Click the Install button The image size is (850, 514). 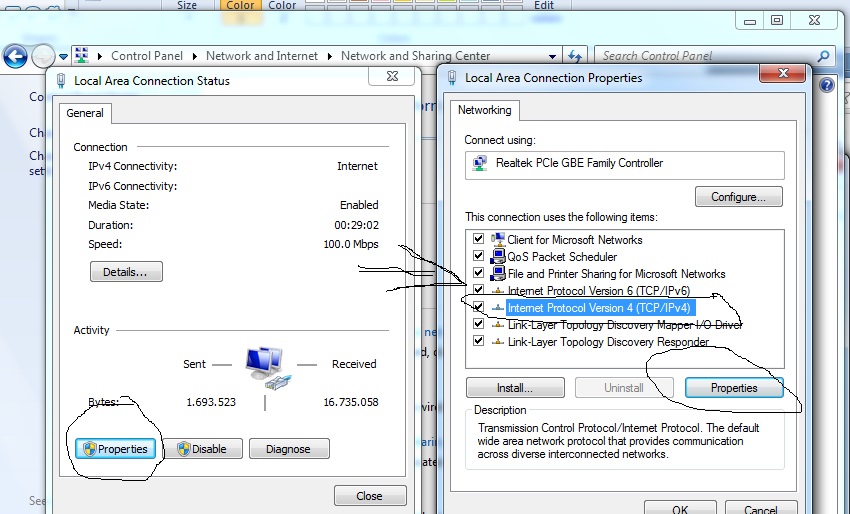[x=515, y=388]
